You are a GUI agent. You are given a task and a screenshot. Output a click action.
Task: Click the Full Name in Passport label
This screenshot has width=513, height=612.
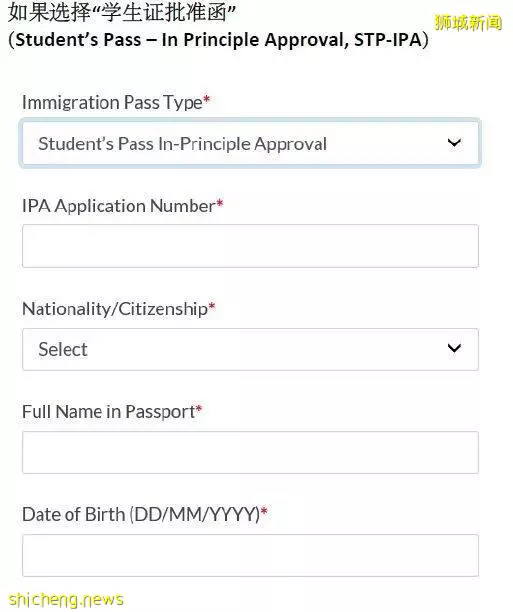pos(109,412)
